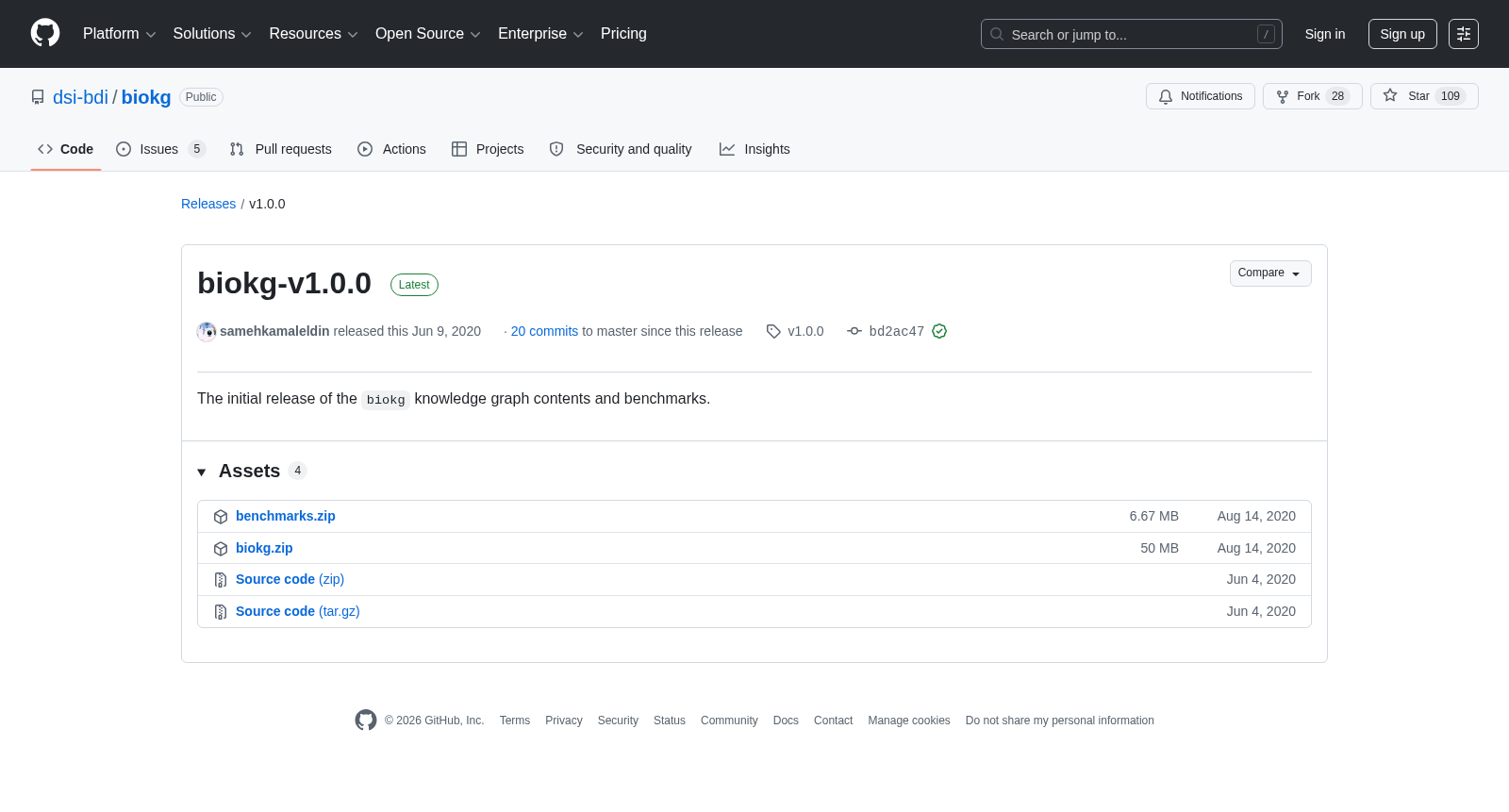Viewport: 1509px width, 812px height.
Task: Open the Issues tab
Action: pos(160,149)
